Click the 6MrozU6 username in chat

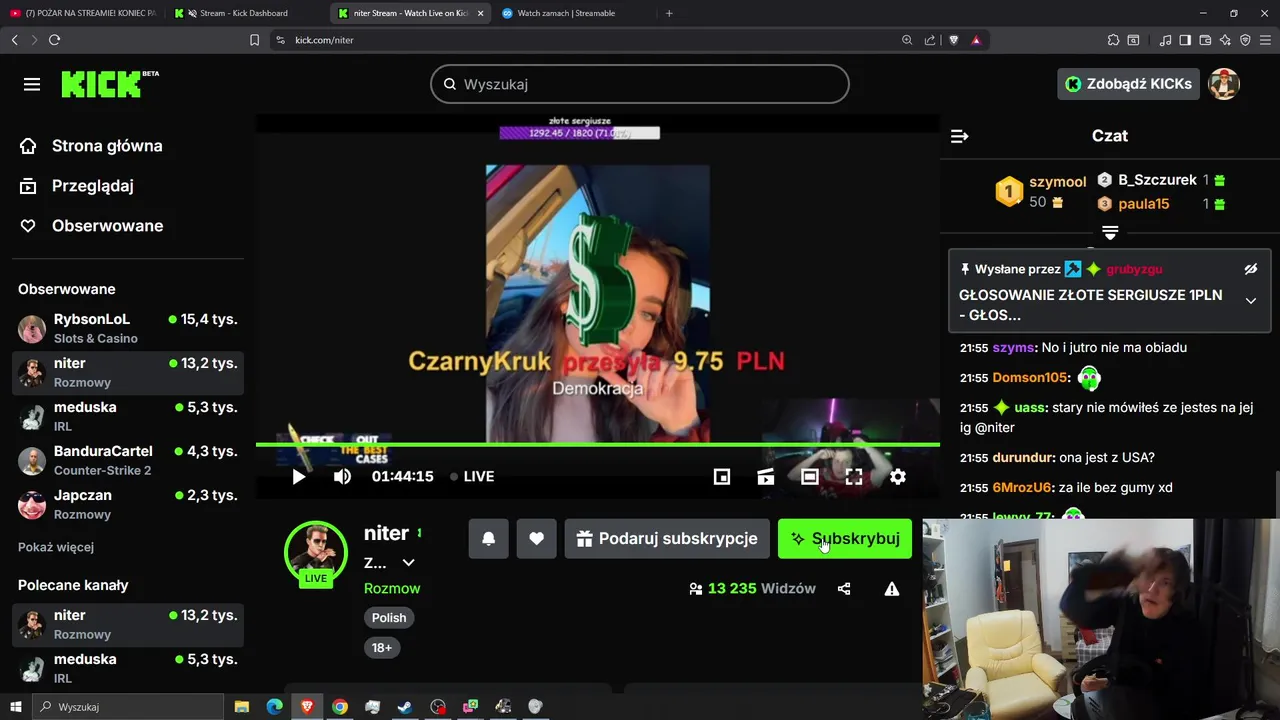coord(1022,488)
